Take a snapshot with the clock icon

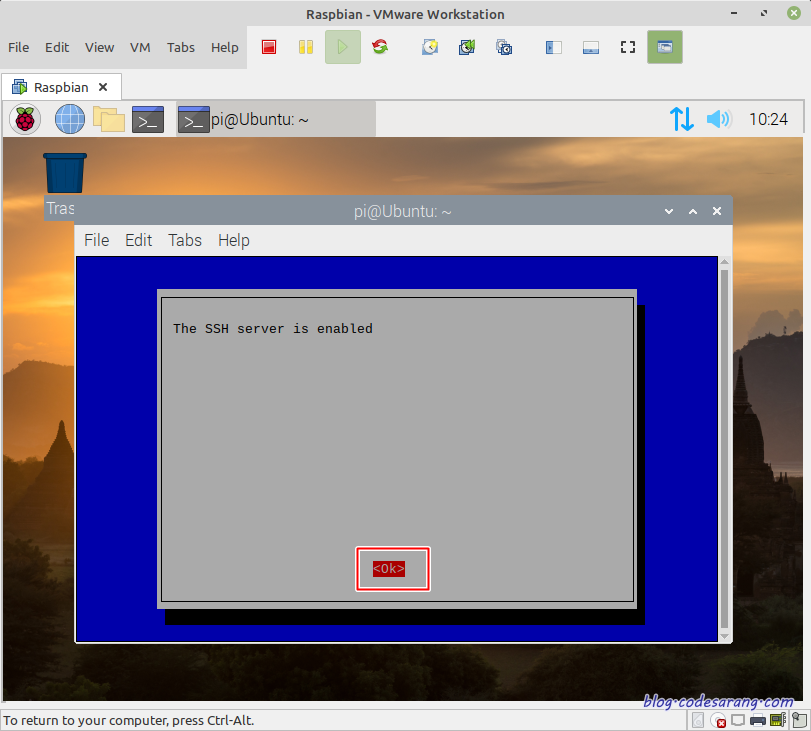(430, 47)
